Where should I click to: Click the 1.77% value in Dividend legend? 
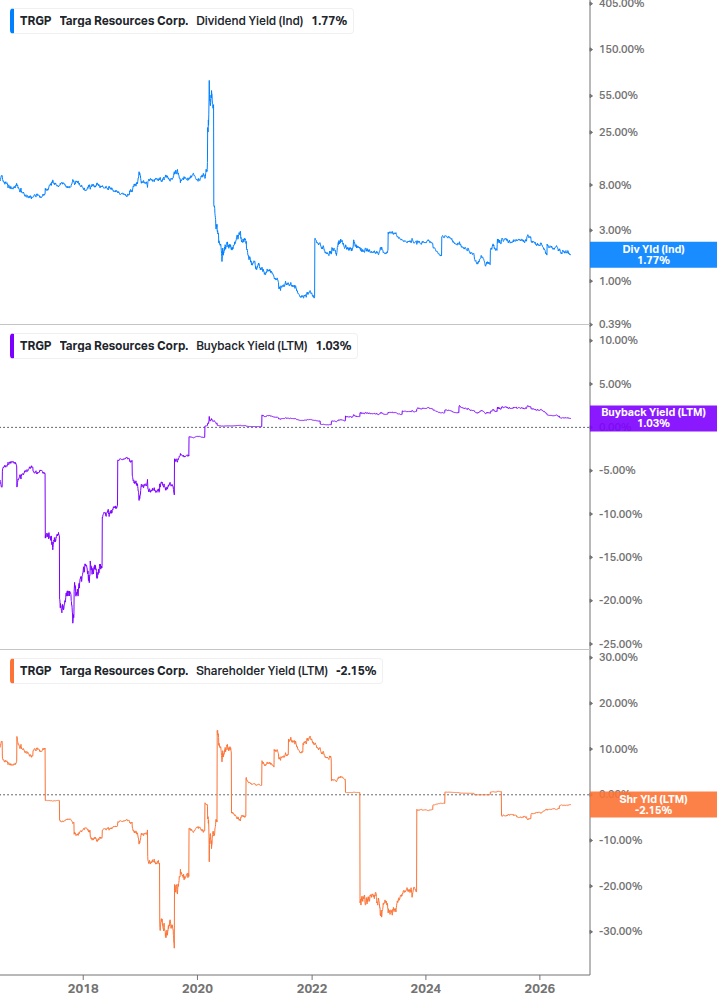pos(329,21)
